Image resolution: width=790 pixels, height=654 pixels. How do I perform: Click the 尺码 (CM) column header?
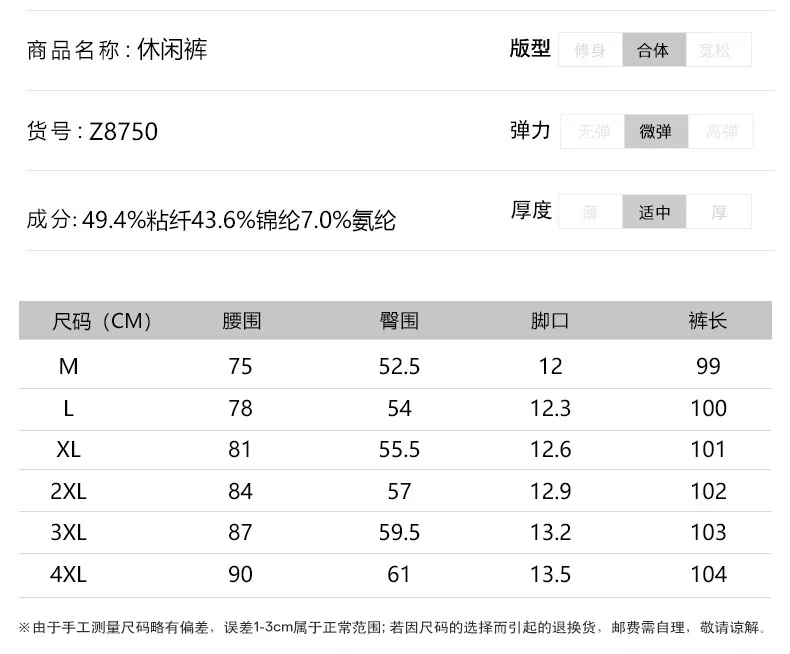102,321
